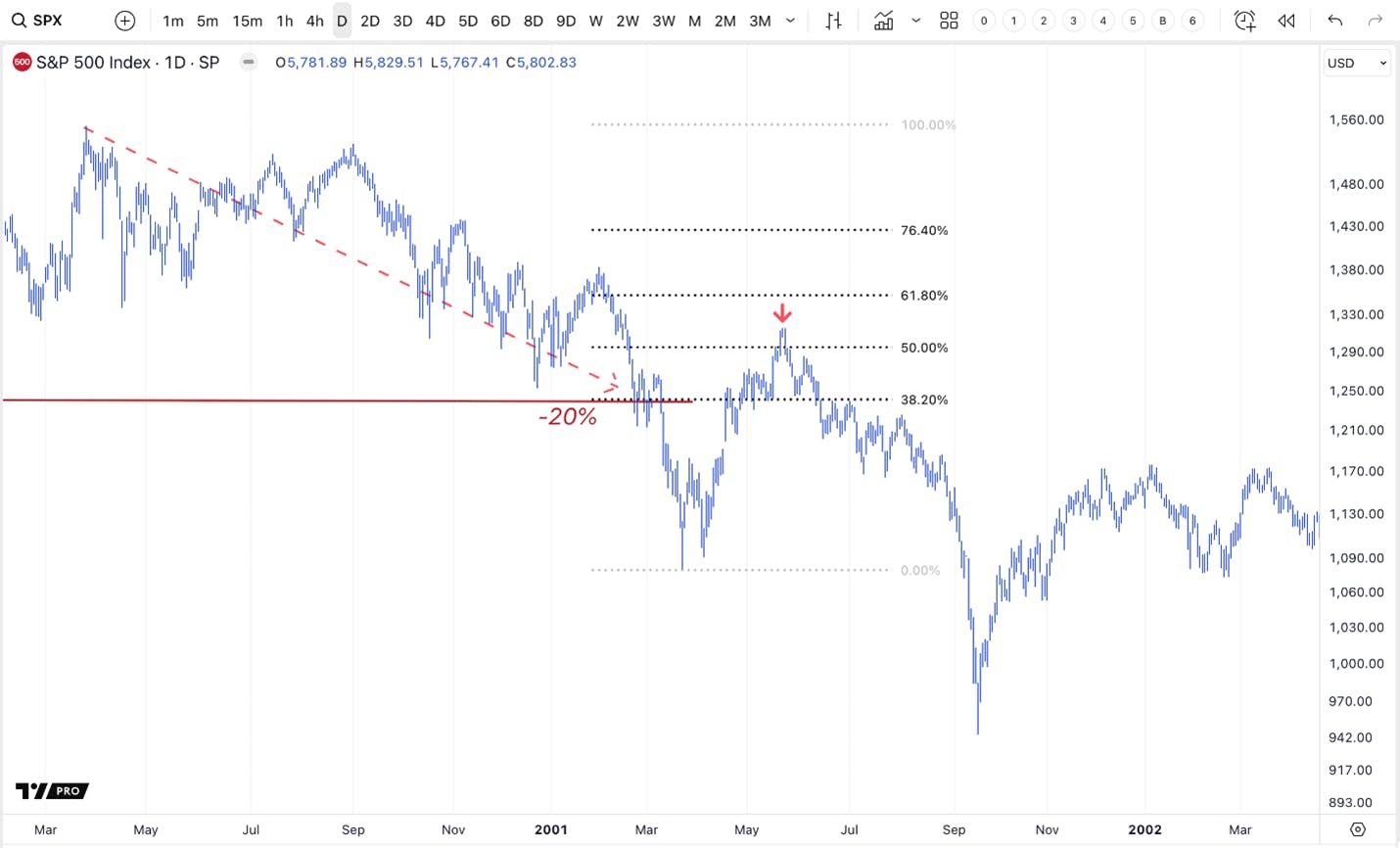Select the 2W timeframe
This screenshot has height=848, width=1400.
(x=628, y=21)
